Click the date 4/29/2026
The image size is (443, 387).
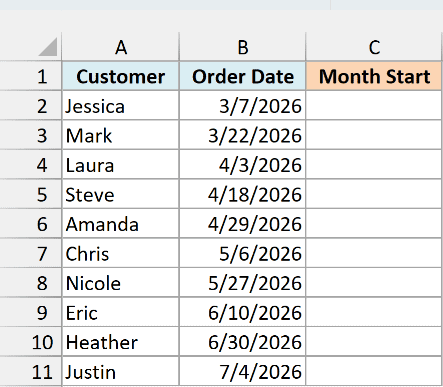(x=243, y=224)
